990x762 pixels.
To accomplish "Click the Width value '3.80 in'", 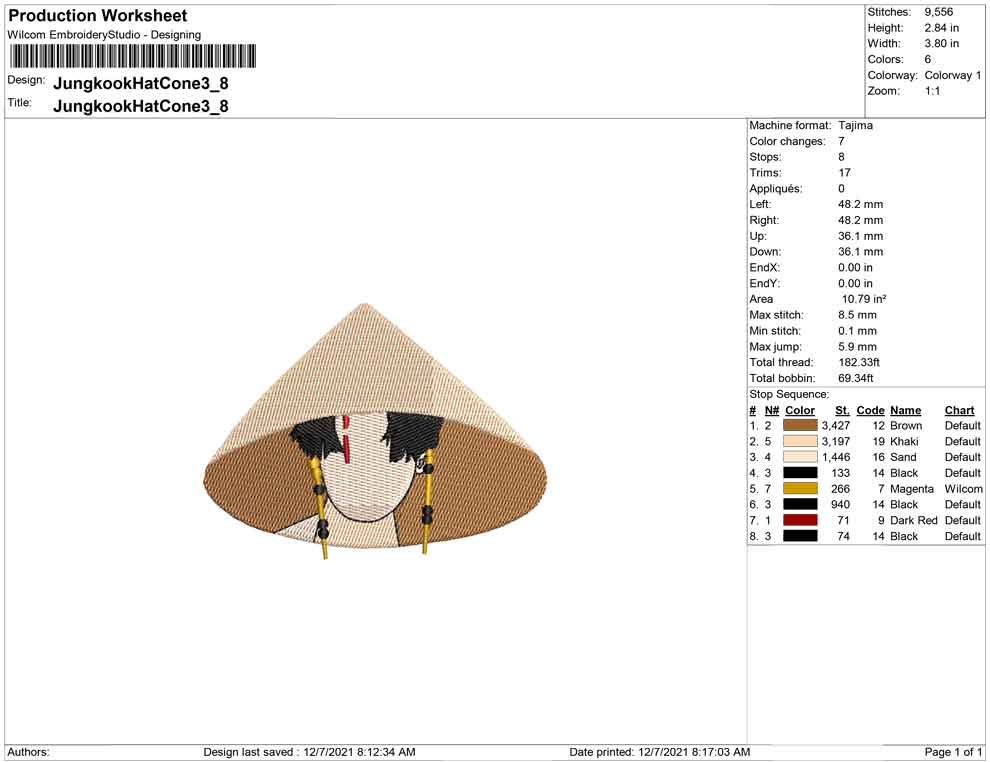I will (x=941, y=44).
